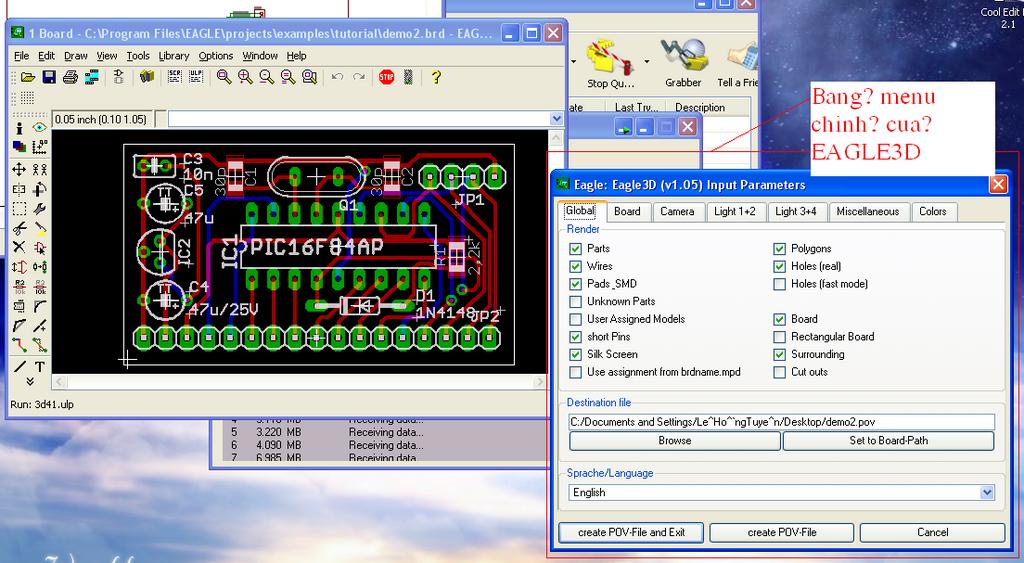This screenshot has height=563, width=1024.
Task: Select the Show eye icon tool
Action: (x=40, y=128)
